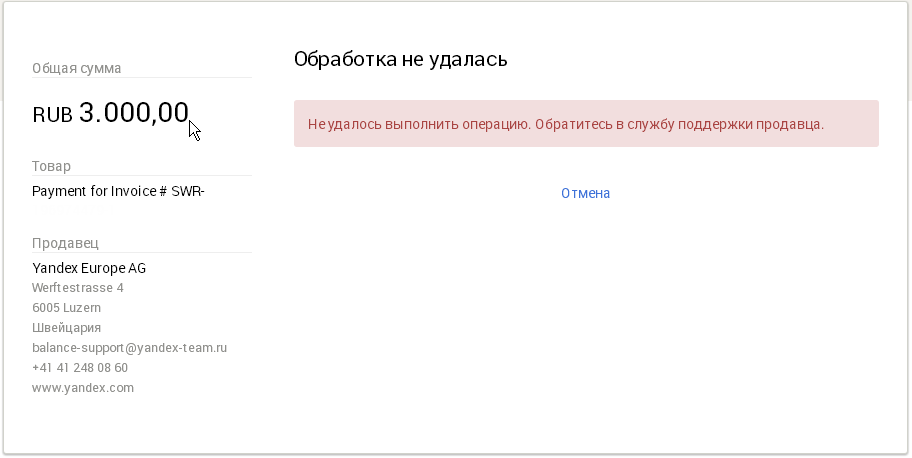Click the Товар section label
Image resolution: width=912 pixels, height=458 pixels.
point(52,166)
